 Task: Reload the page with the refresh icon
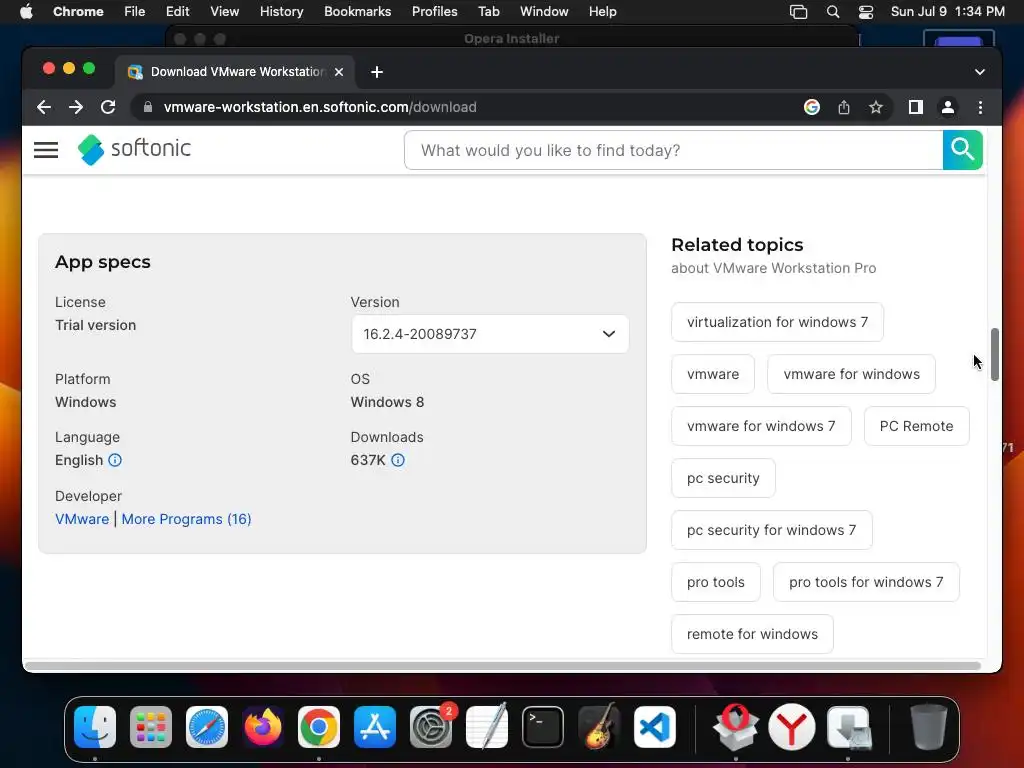coord(108,107)
